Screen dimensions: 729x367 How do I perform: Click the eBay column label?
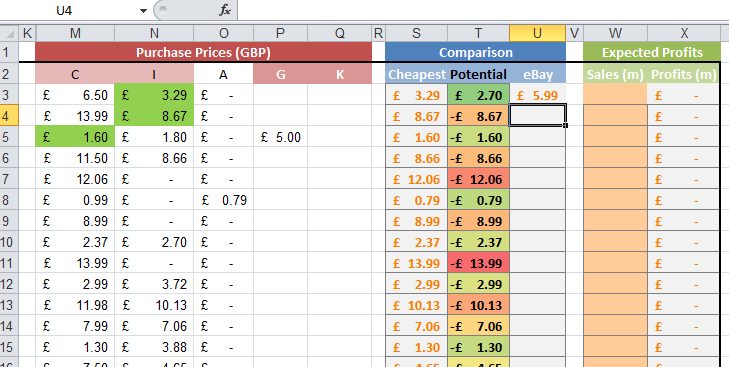537,74
